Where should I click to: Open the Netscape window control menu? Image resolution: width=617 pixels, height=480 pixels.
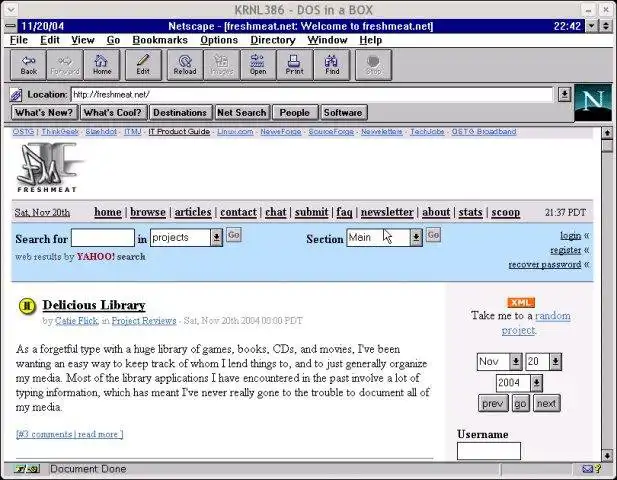coord(11,26)
